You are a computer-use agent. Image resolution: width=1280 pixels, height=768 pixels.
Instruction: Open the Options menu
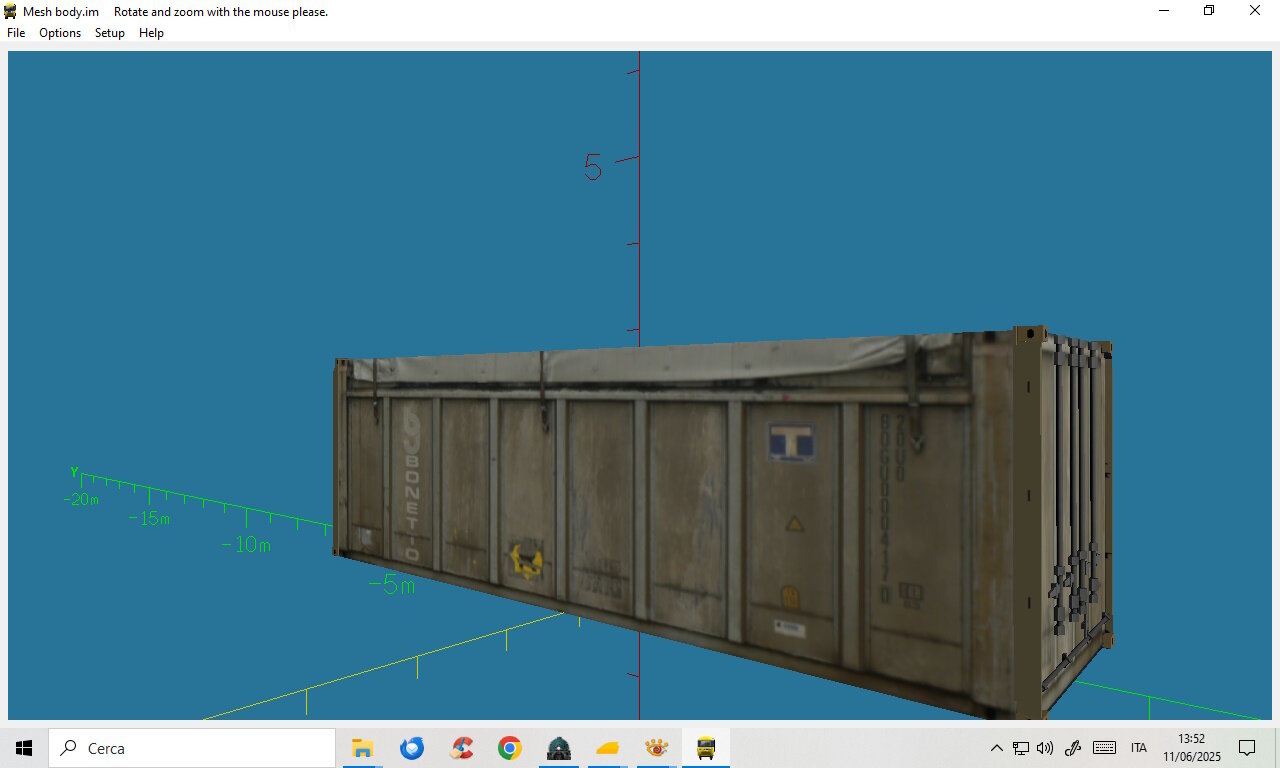click(60, 33)
